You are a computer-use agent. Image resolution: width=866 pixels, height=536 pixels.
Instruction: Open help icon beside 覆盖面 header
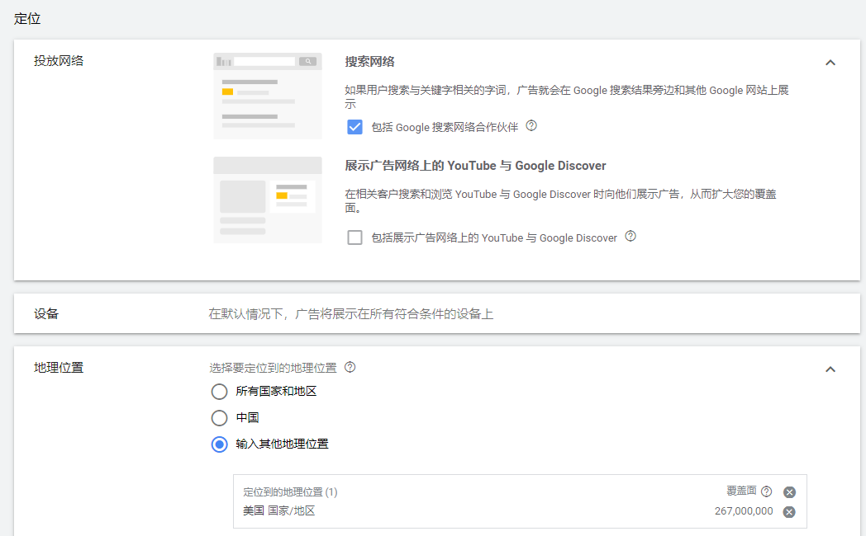point(767,491)
